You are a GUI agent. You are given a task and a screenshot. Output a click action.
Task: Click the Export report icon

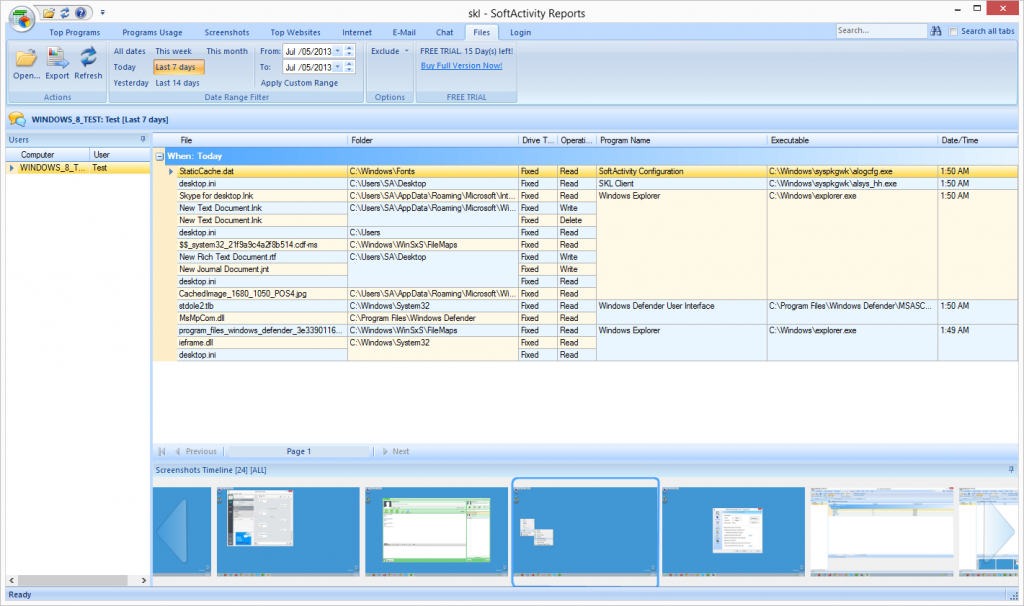(x=57, y=59)
